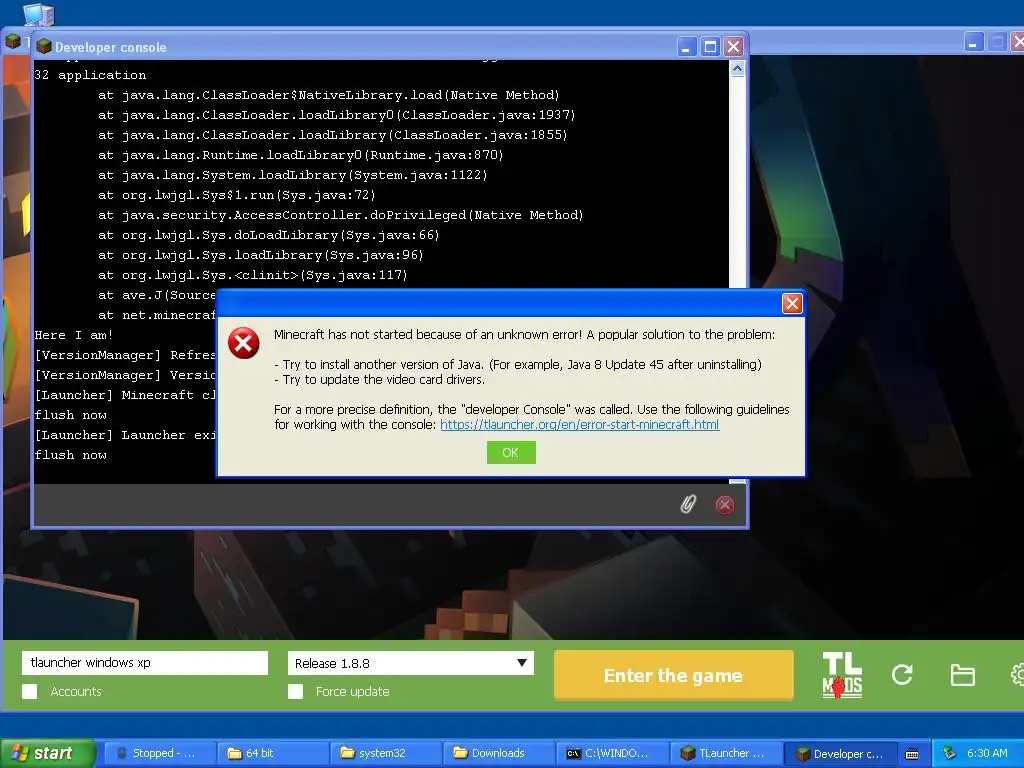The width and height of the screenshot is (1024, 768).
Task: Toggle the Accounts checkbox
Action: (x=29, y=692)
